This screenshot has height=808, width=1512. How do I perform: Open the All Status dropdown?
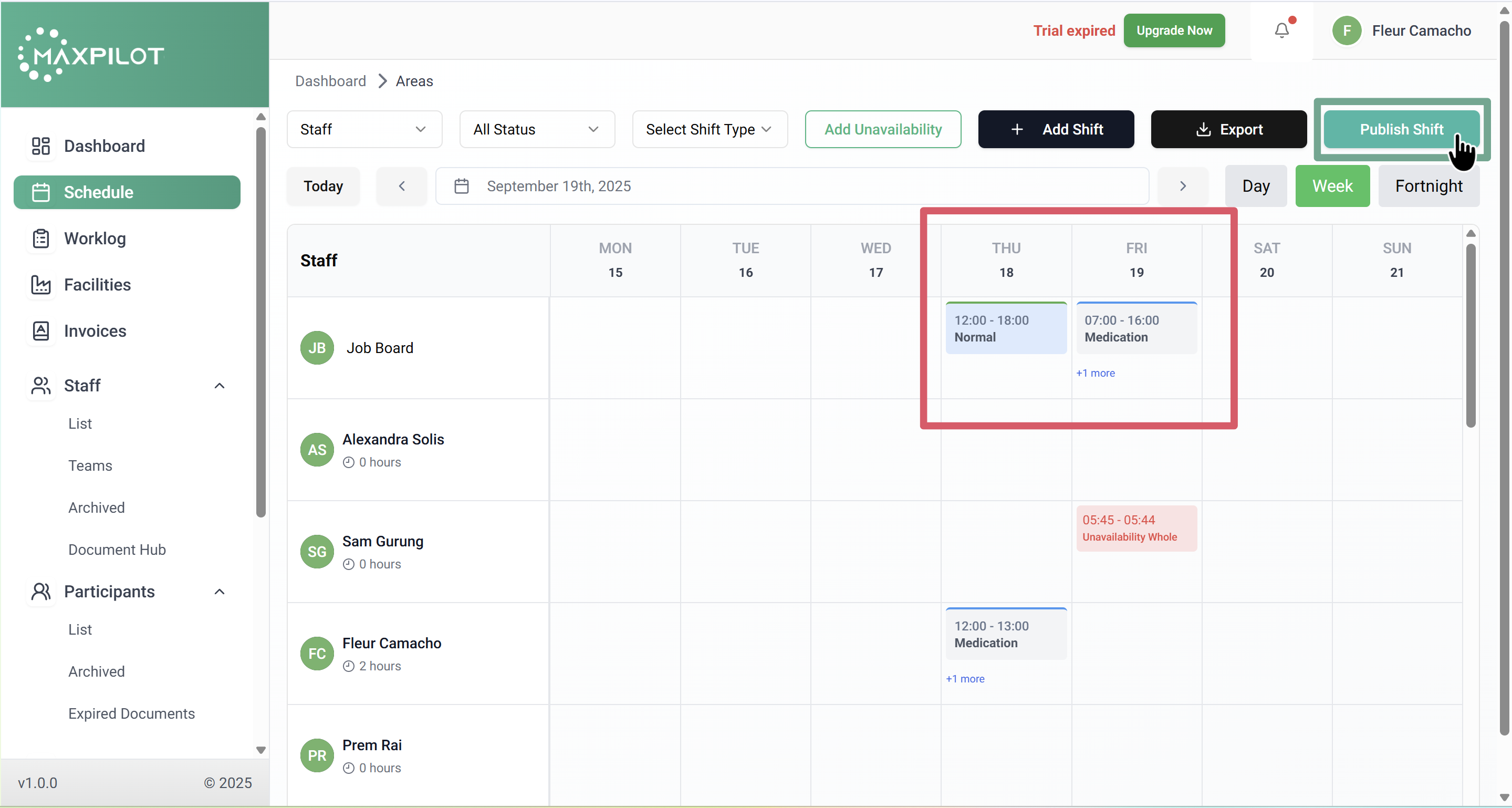(537, 129)
